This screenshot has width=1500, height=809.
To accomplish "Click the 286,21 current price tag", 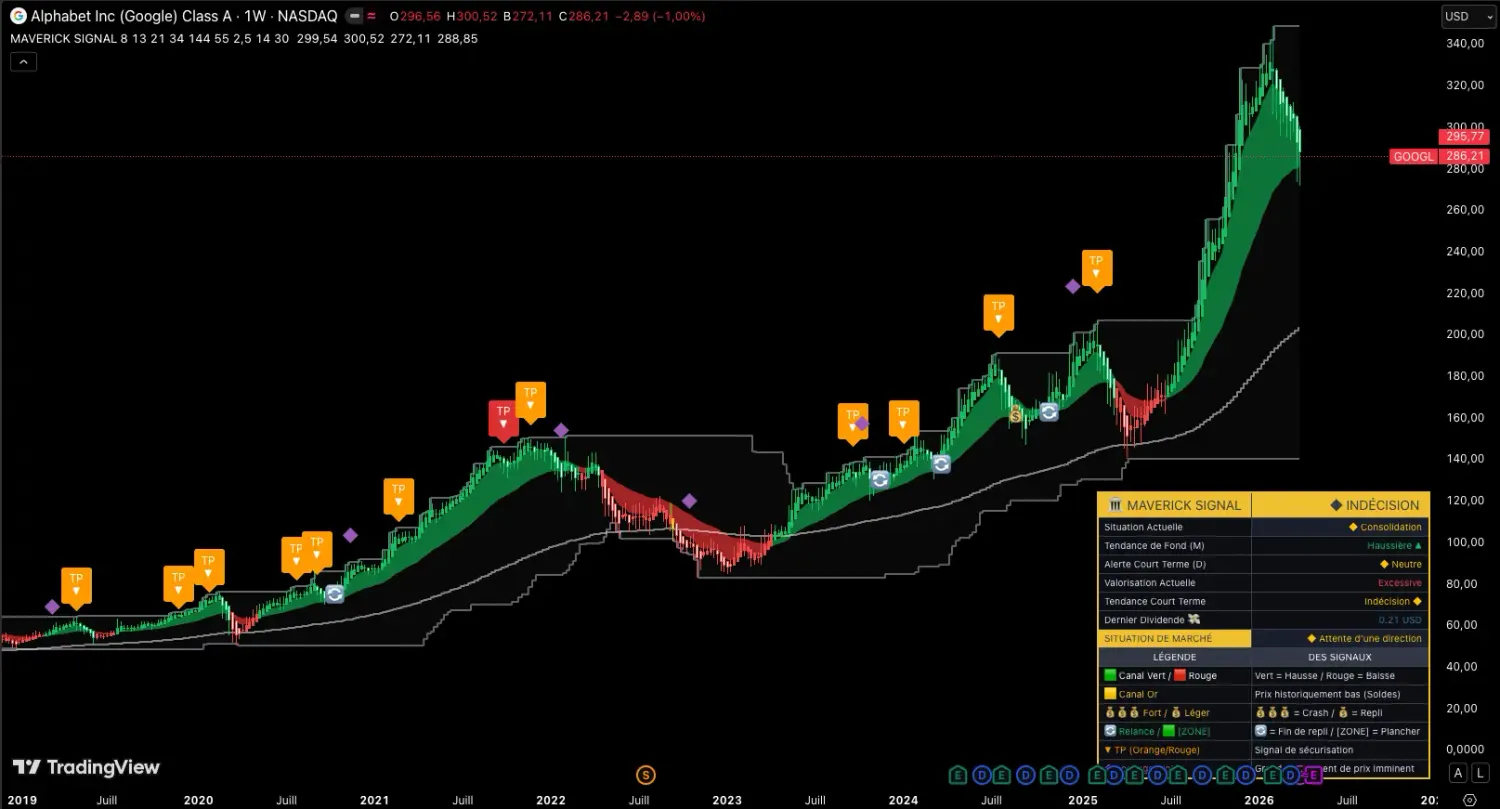I will click(x=1465, y=157).
